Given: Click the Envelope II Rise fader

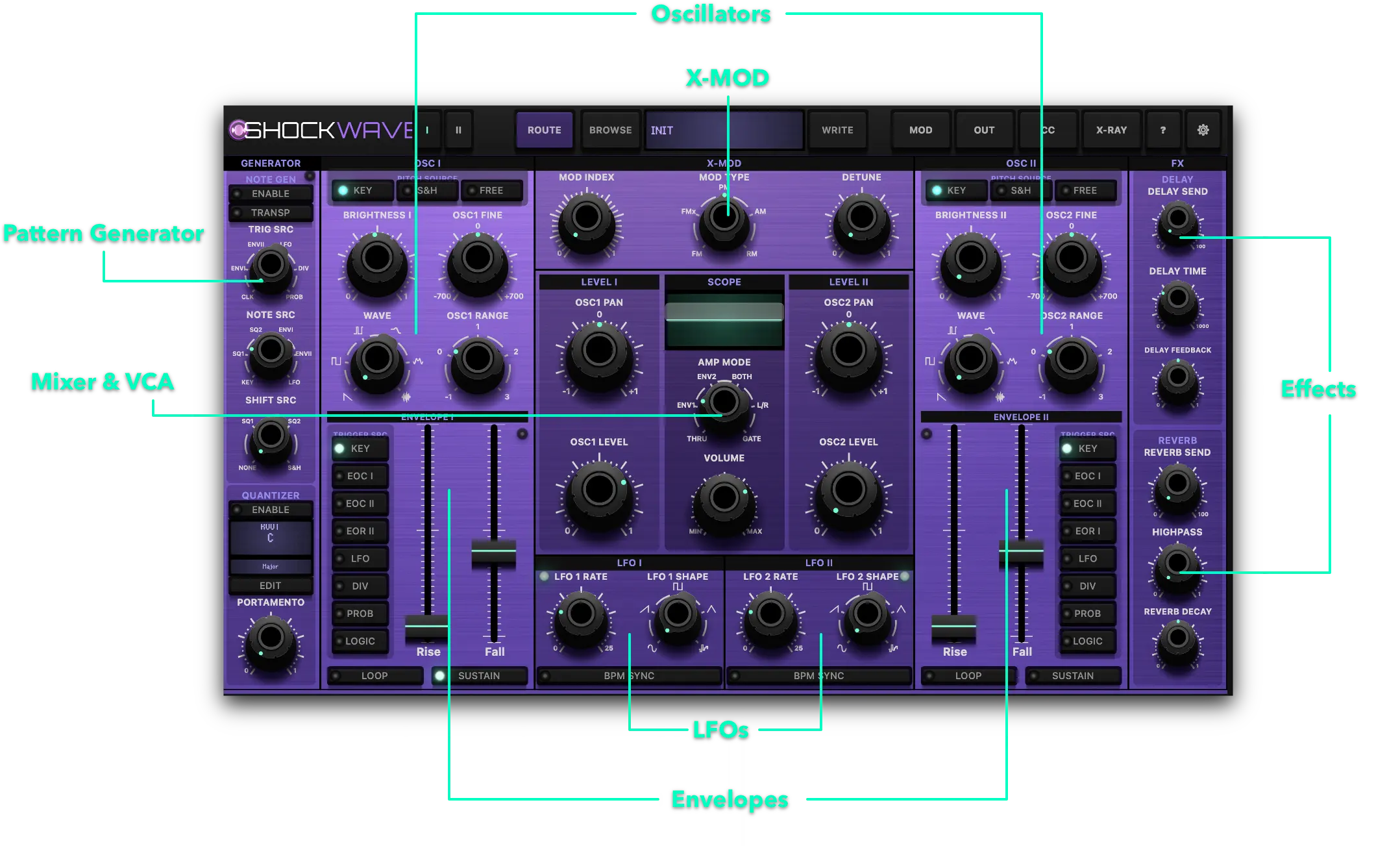Looking at the screenshot, I should click(954, 627).
